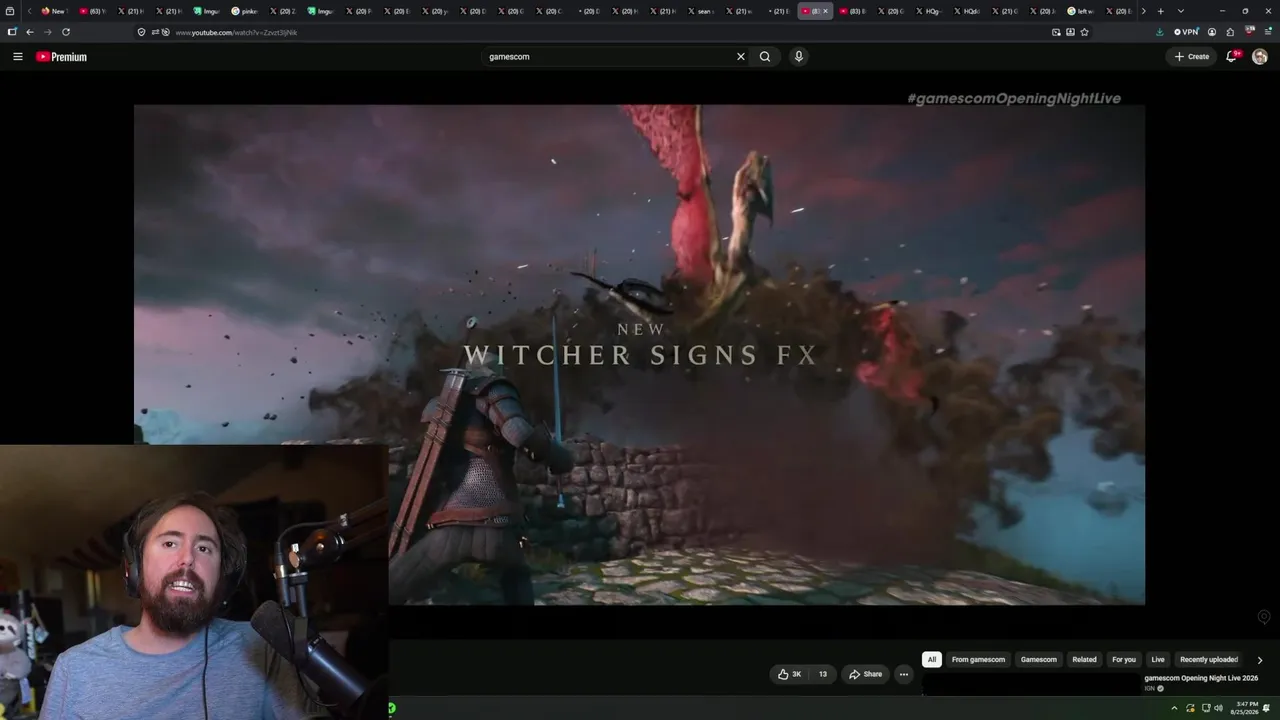
Task: Open the YouTube guide hamburger menu
Action: [18, 57]
